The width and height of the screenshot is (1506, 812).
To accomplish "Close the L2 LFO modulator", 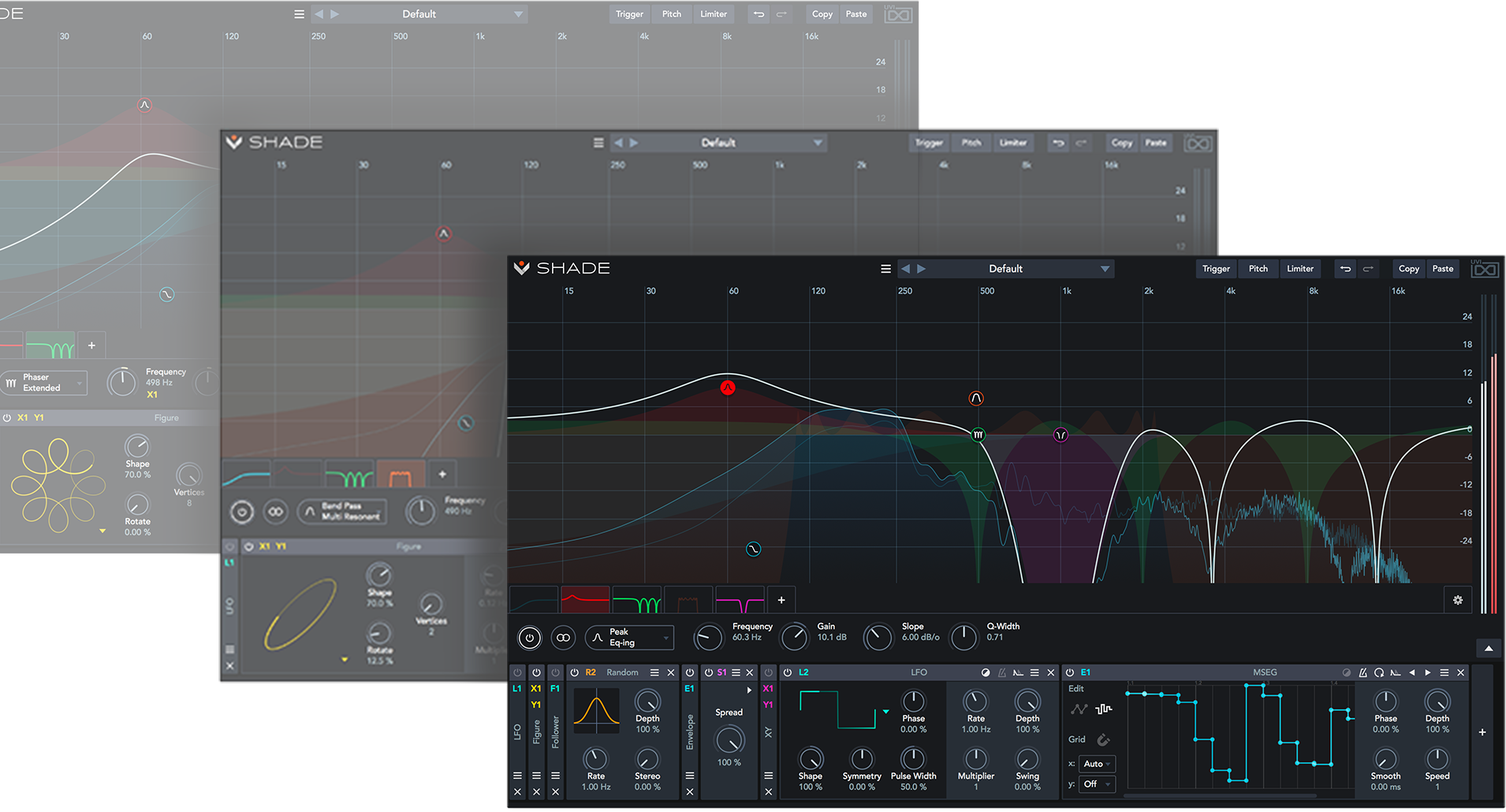I will coord(1050,672).
